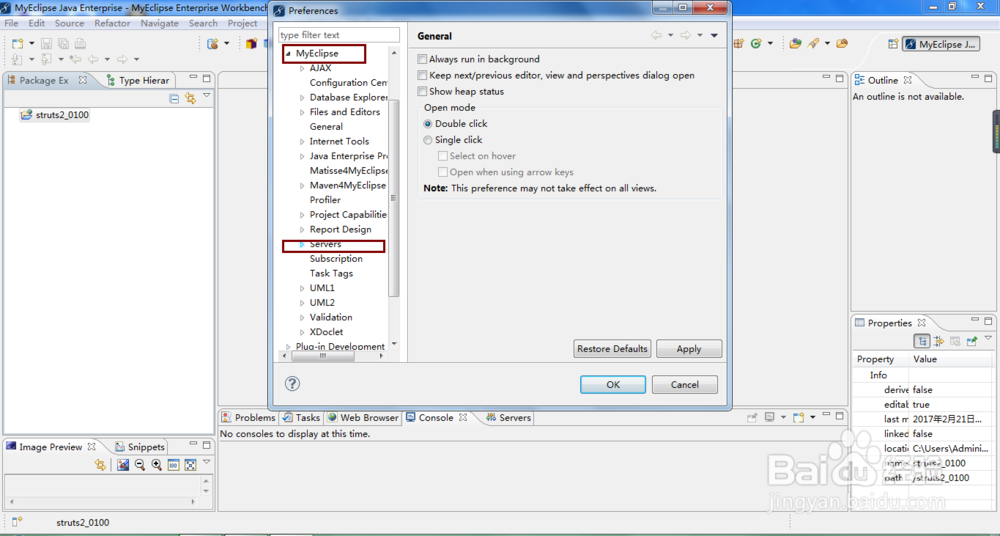This screenshot has height=536, width=1000.
Task: Click the Print toolbar icon in workbench
Action: coord(80,43)
